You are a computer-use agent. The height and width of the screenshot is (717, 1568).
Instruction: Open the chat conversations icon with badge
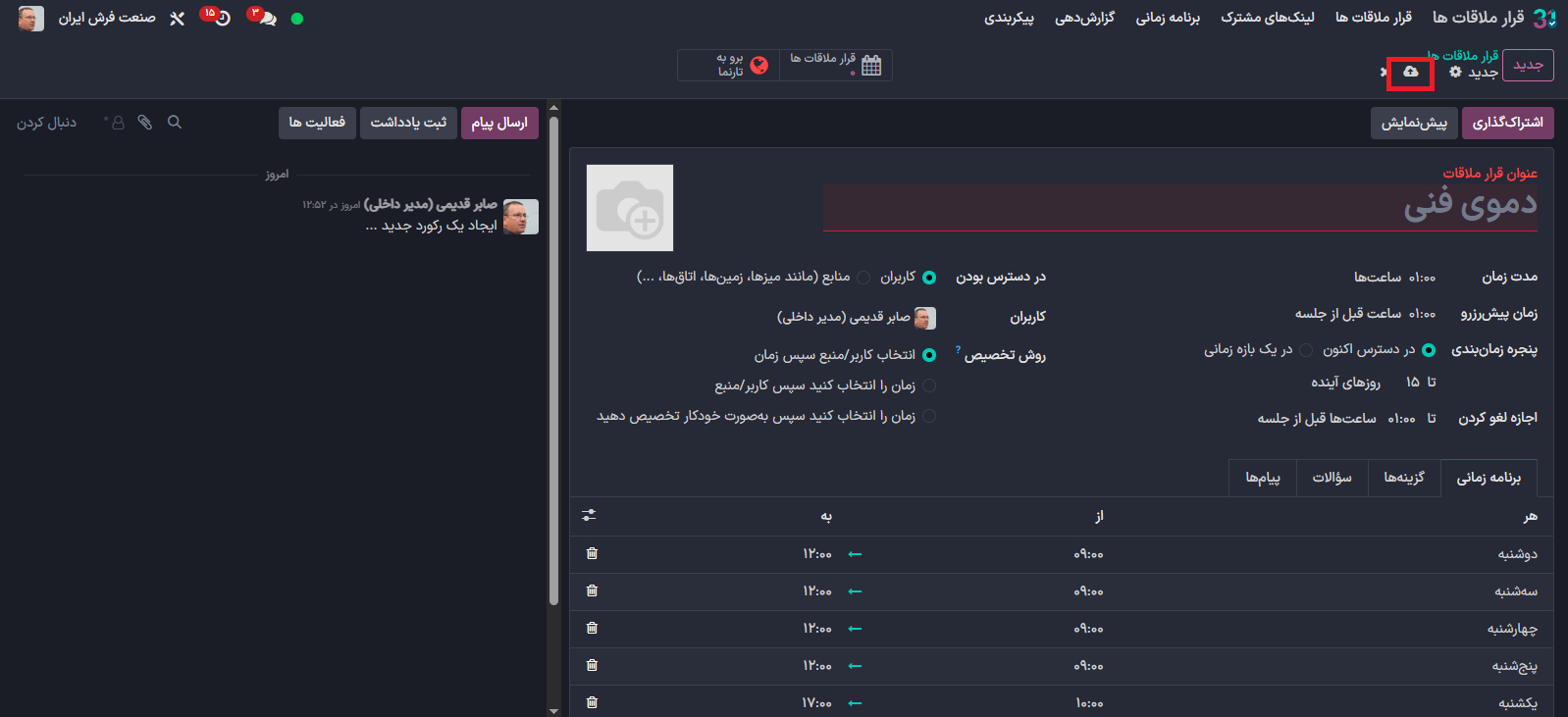(x=263, y=18)
